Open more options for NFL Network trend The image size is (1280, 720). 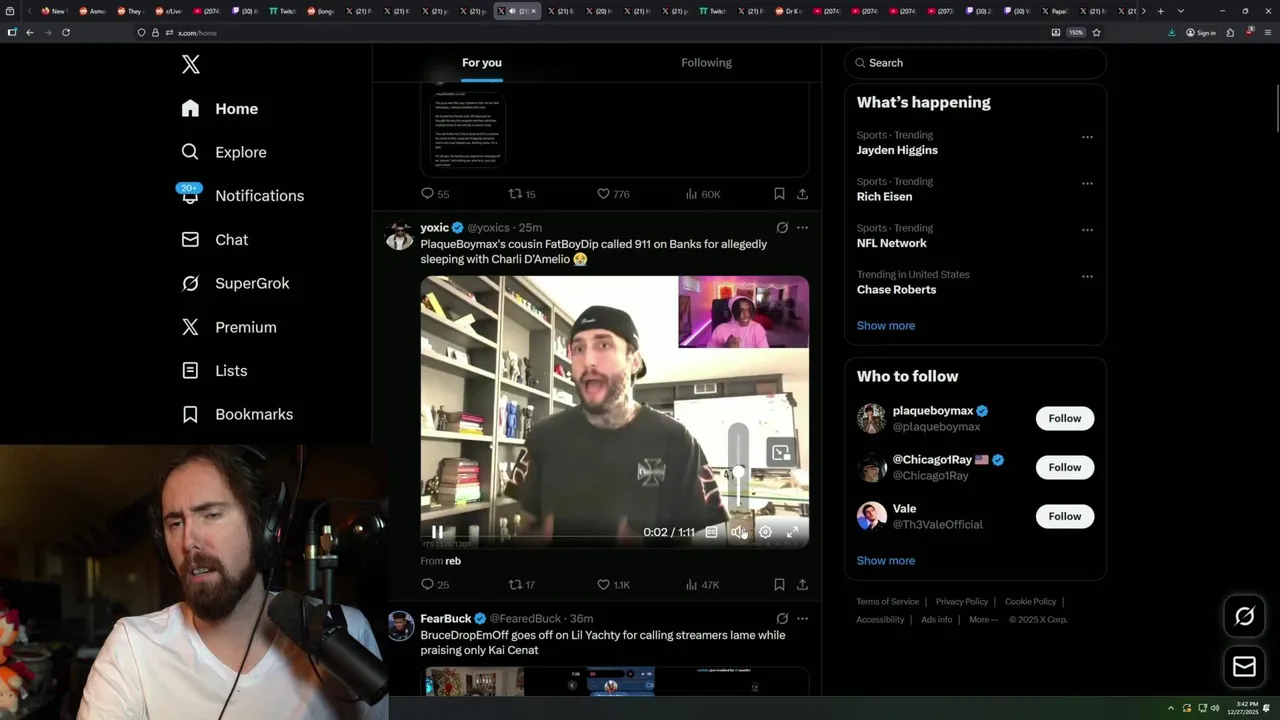click(x=1087, y=230)
